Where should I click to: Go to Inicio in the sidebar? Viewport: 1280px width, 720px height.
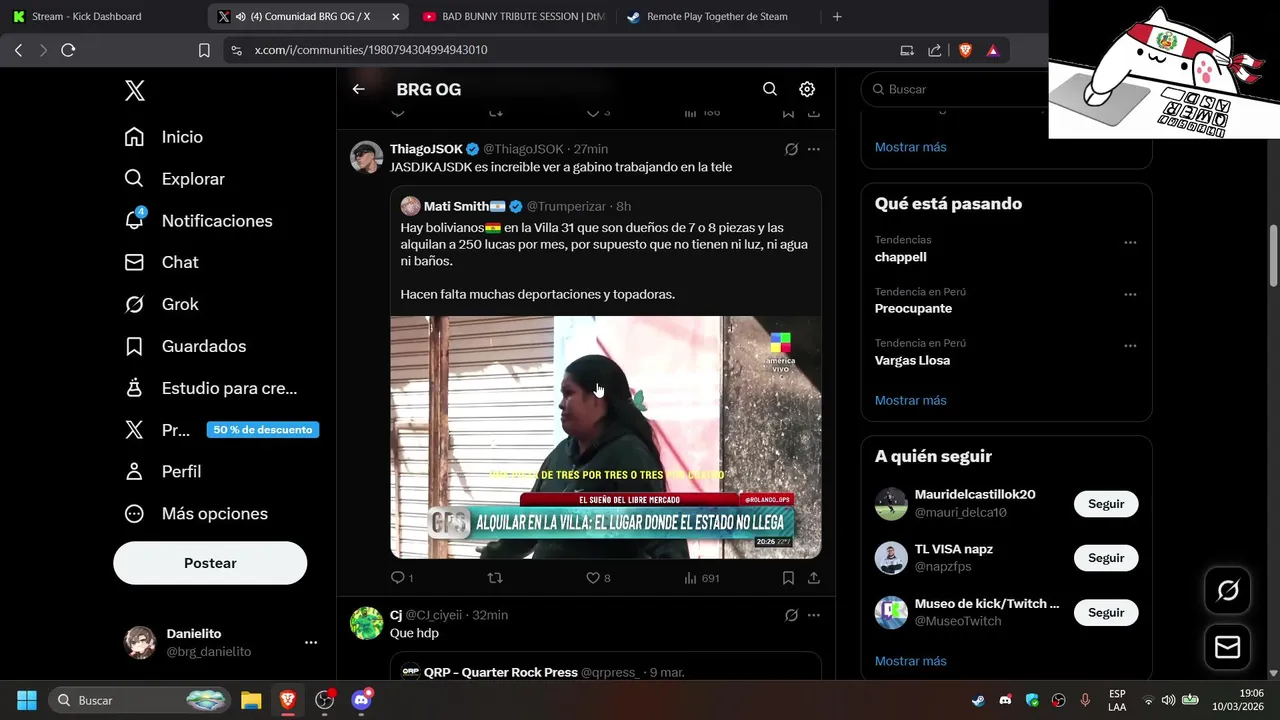pyautogui.click(x=164, y=137)
